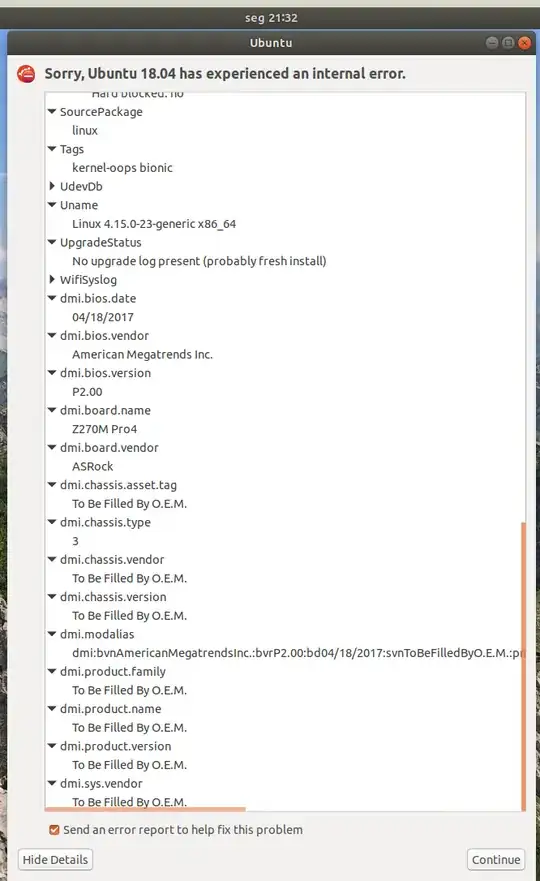Collapse the dmi.board.name entry
This screenshot has width=540, height=881.
(52, 410)
